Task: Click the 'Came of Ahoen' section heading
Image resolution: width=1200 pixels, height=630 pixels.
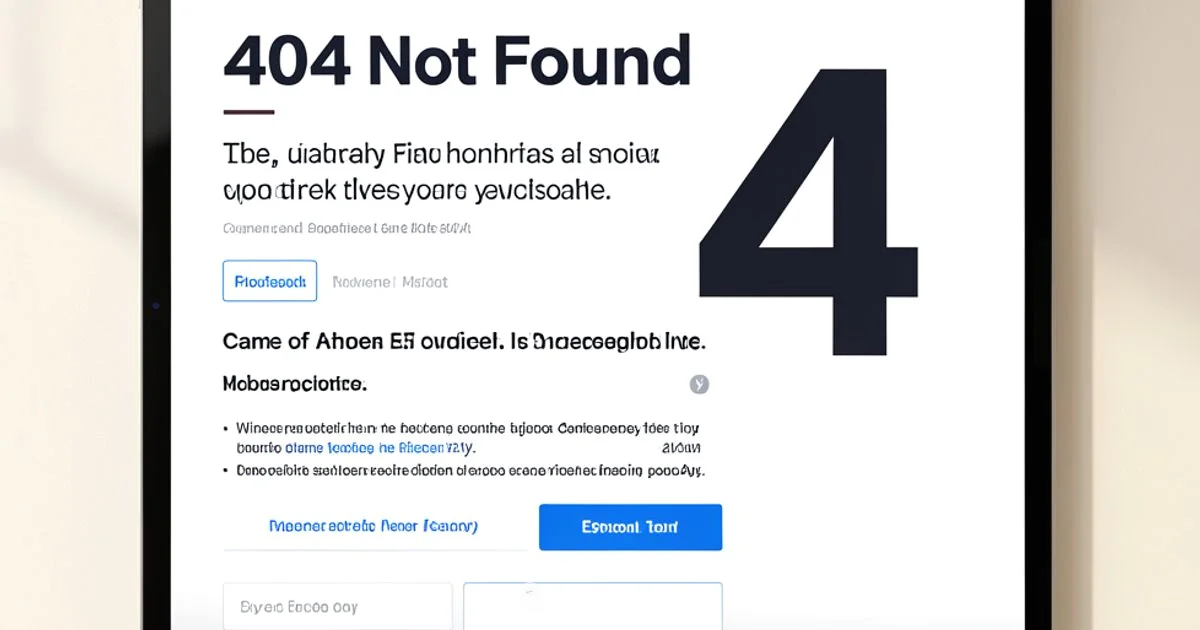Action: [463, 341]
